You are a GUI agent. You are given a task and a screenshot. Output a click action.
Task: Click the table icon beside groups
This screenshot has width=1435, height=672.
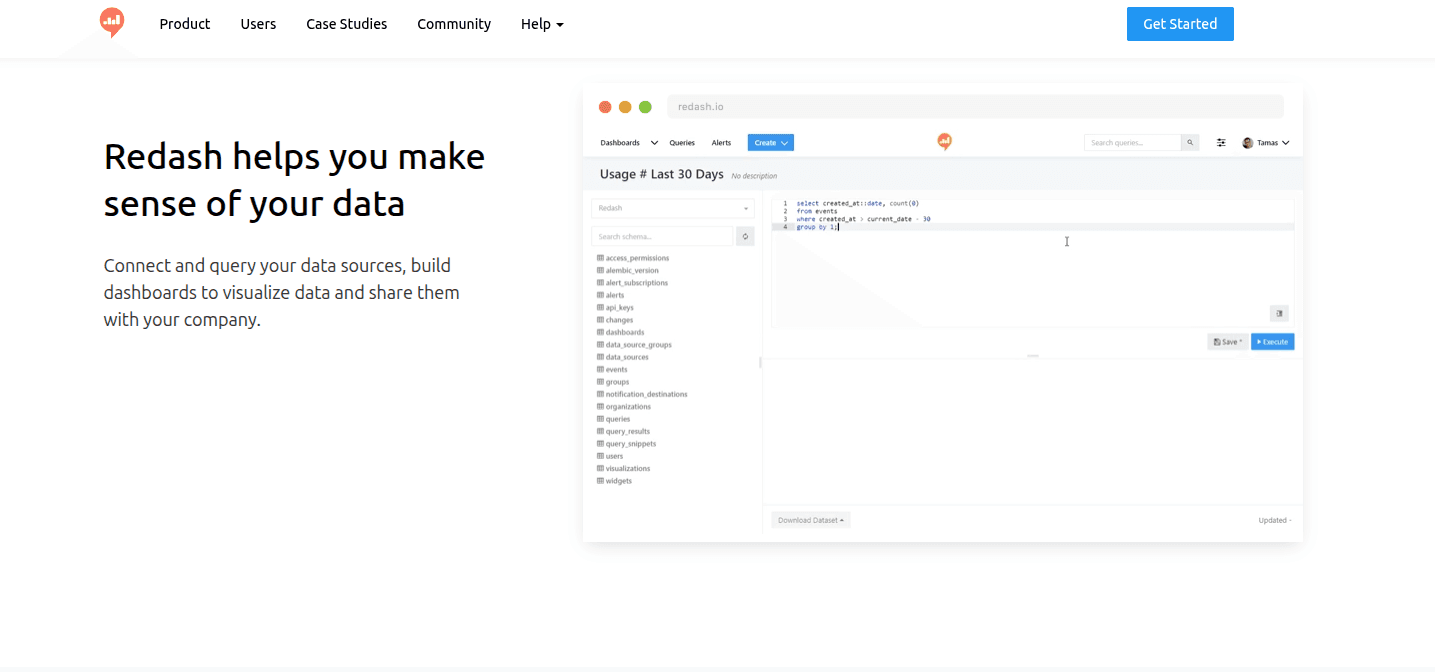(600, 382)
